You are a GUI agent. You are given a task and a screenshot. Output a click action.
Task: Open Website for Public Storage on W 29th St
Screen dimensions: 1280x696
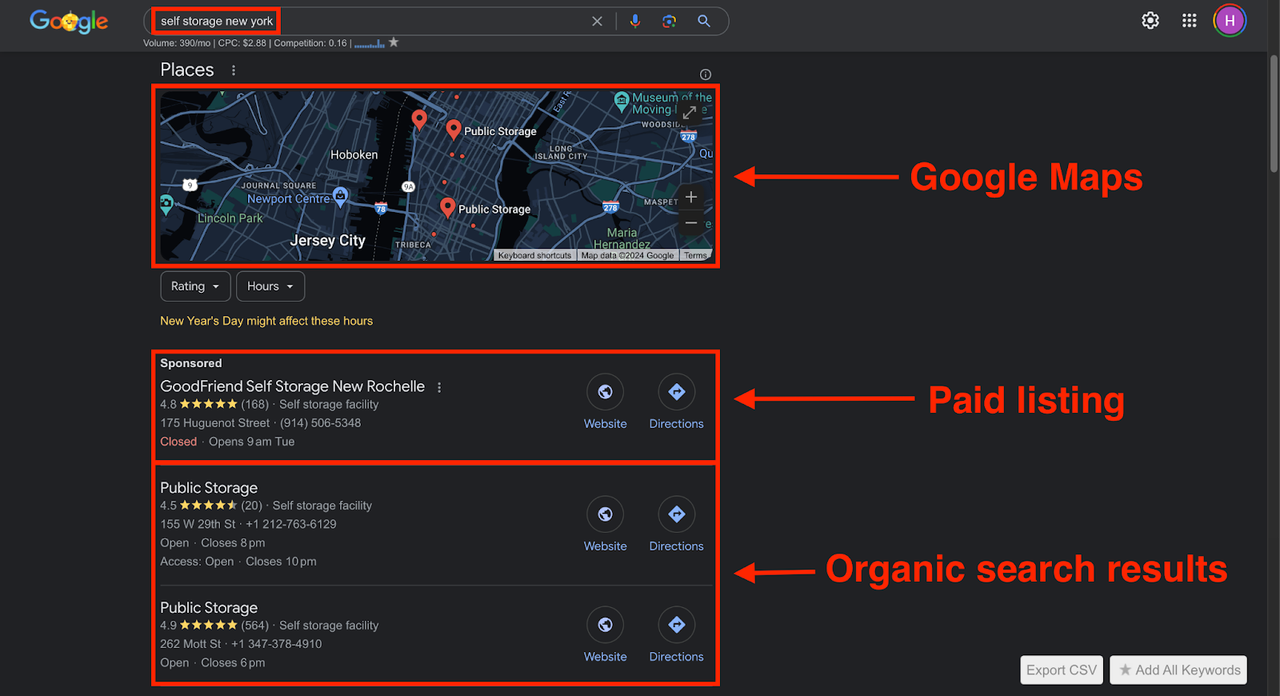coord(605,524)
